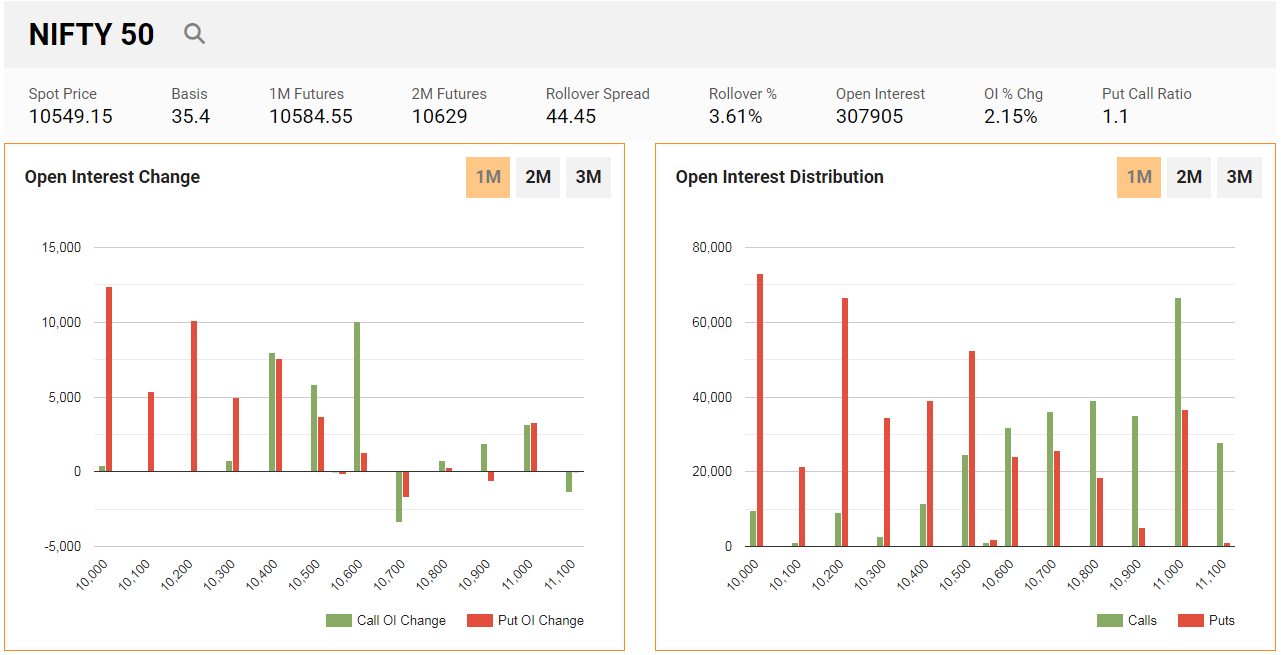Click the green Call OI Change swatch
This screenshot has height=655, width=1281.
(x=339, y=620)
